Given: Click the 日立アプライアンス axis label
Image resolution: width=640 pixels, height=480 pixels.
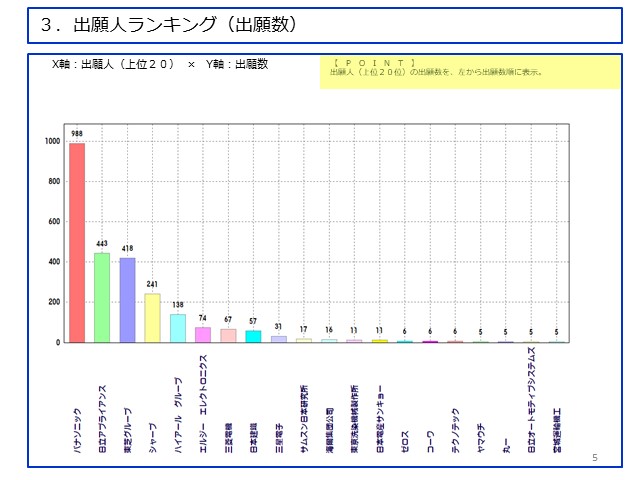Looking at the screenshot, I should coord(102,419).
